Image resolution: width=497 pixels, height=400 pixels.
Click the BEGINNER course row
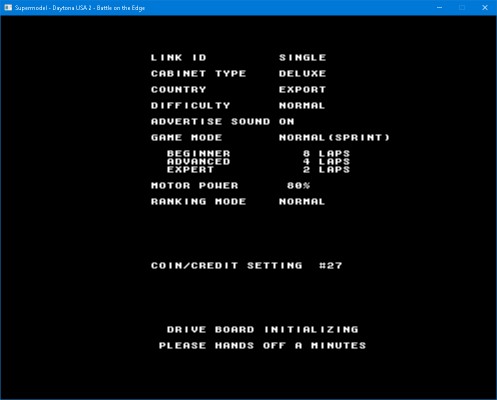[x=199, y=153]
